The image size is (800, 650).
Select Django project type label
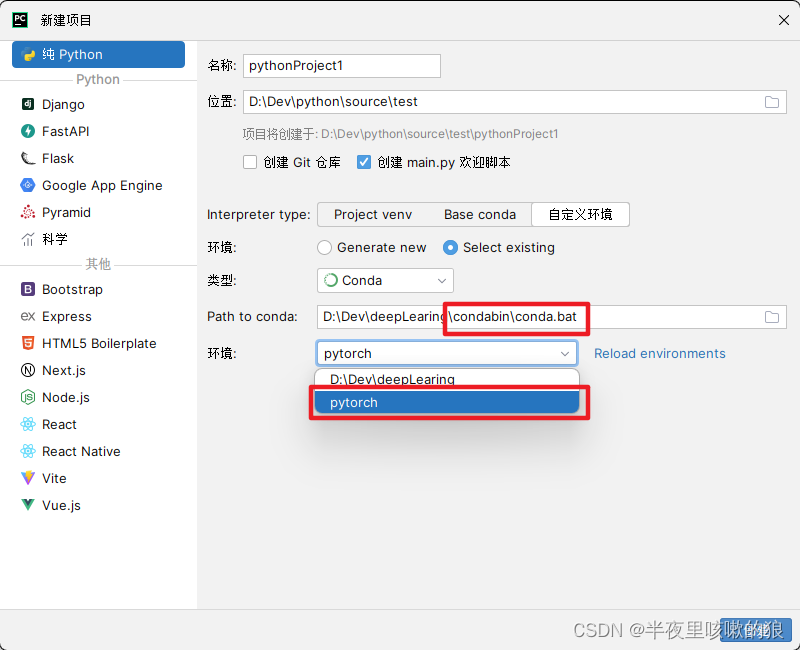pyautogui.click(x=63, y=104)
